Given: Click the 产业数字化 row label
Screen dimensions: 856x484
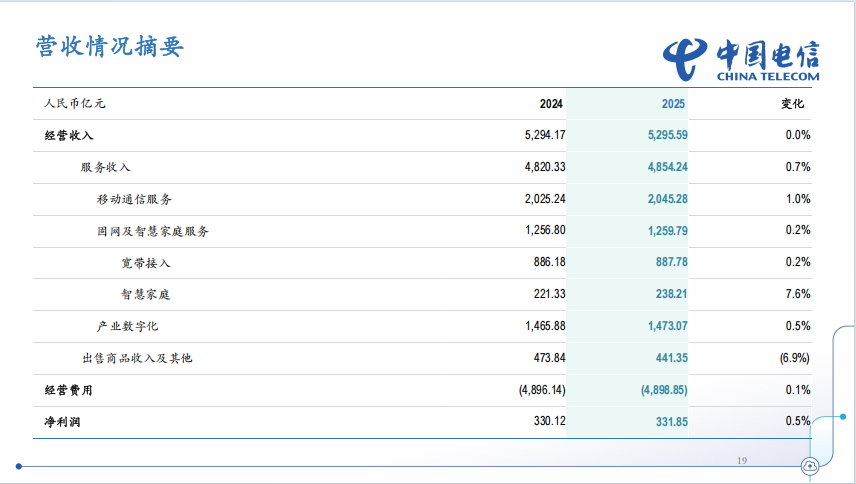Looking at the screenshot, I should [127, 326].
